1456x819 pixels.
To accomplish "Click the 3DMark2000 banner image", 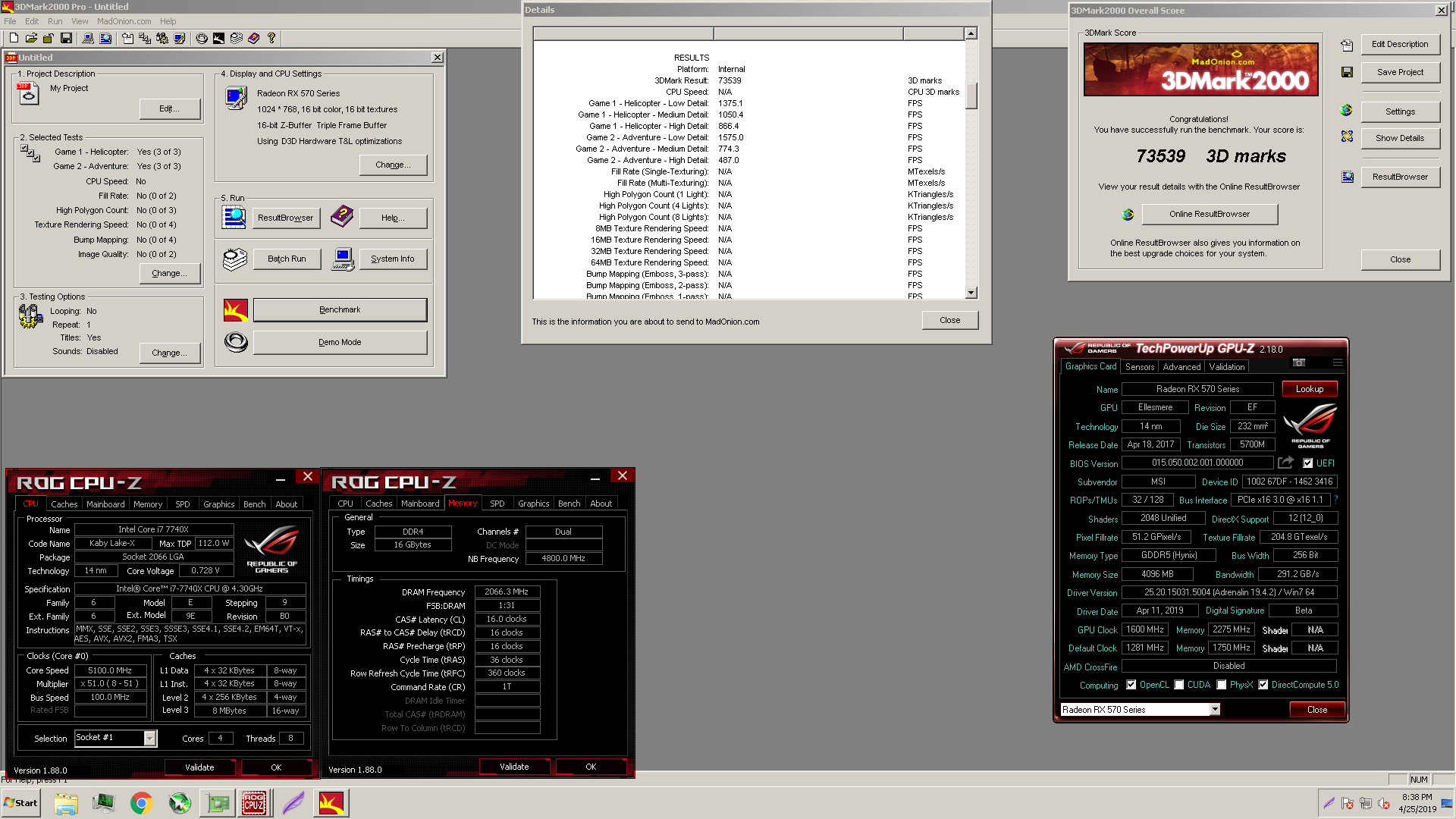I will tap(1200, 70).
